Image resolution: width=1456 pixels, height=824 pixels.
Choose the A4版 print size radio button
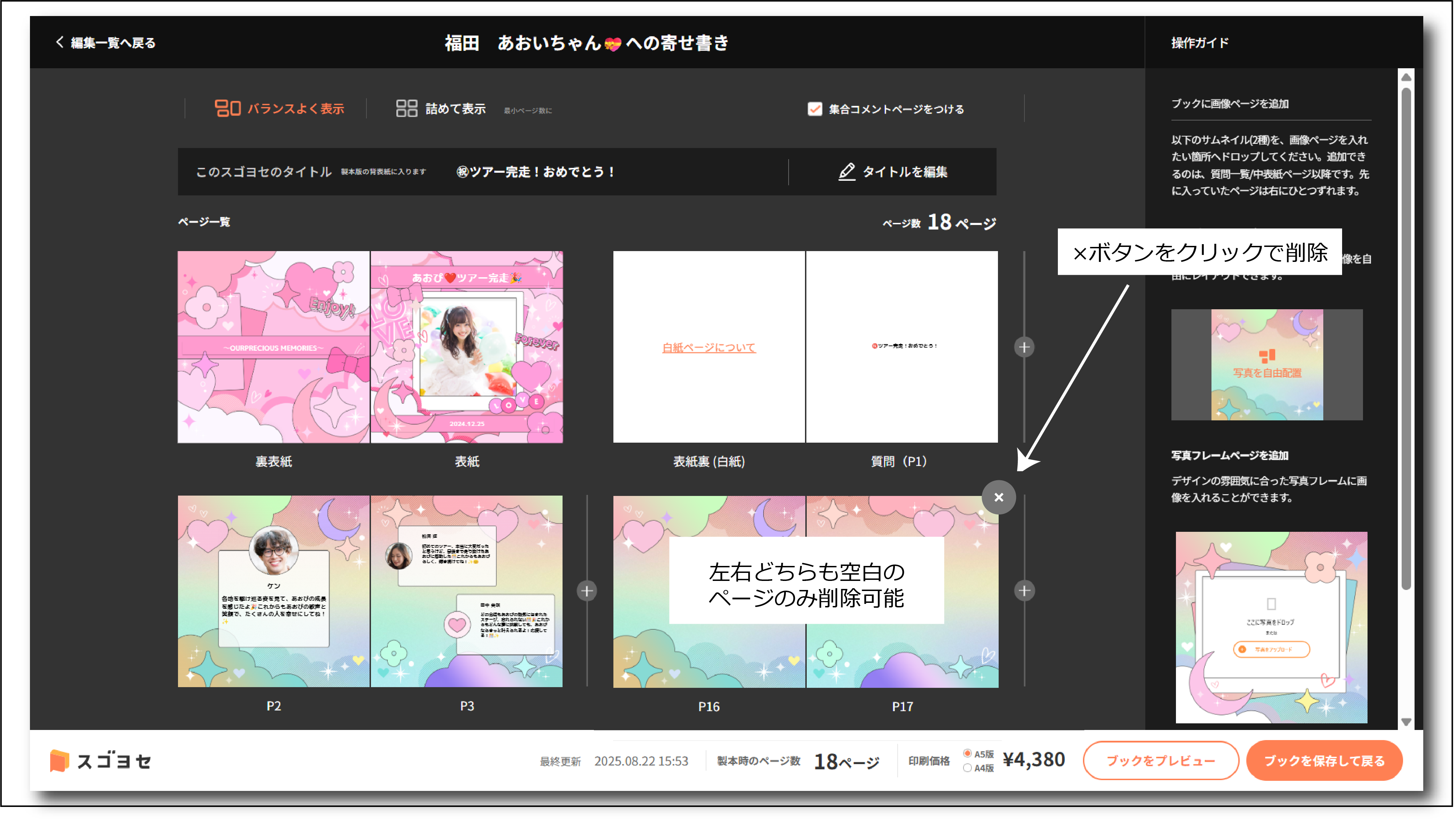pyautogui.click(x=968, y=769)
